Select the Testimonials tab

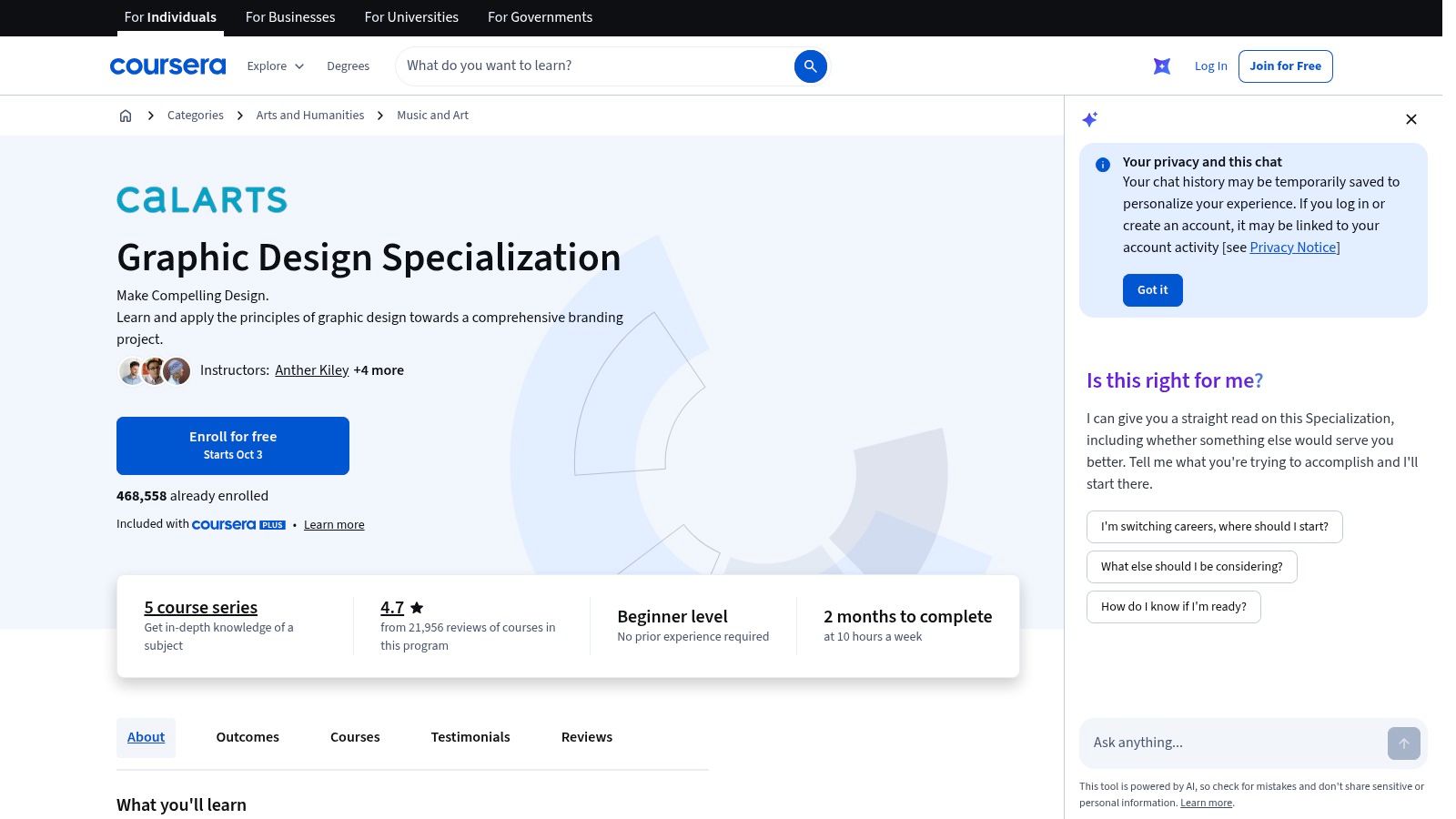pyautogui.click(x=470, y=737)
